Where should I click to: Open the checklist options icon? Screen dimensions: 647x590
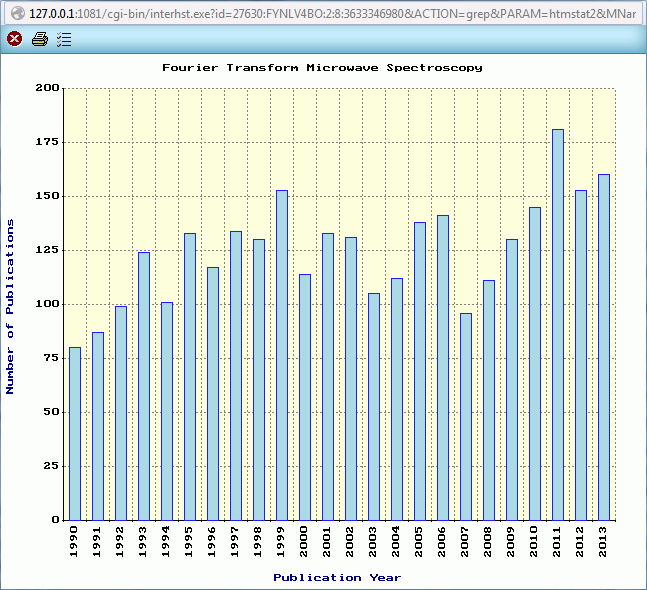(64, 39)
